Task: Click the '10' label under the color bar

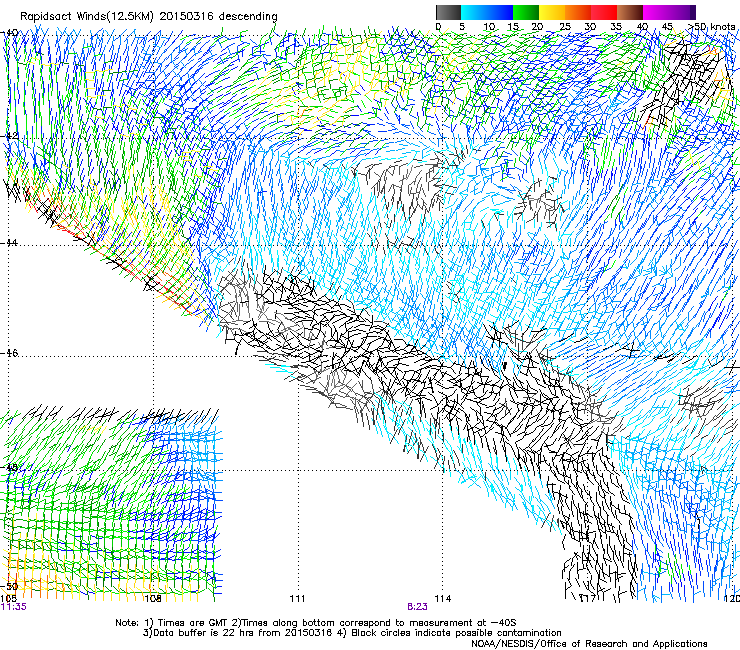Action: (x=489, y=27)
